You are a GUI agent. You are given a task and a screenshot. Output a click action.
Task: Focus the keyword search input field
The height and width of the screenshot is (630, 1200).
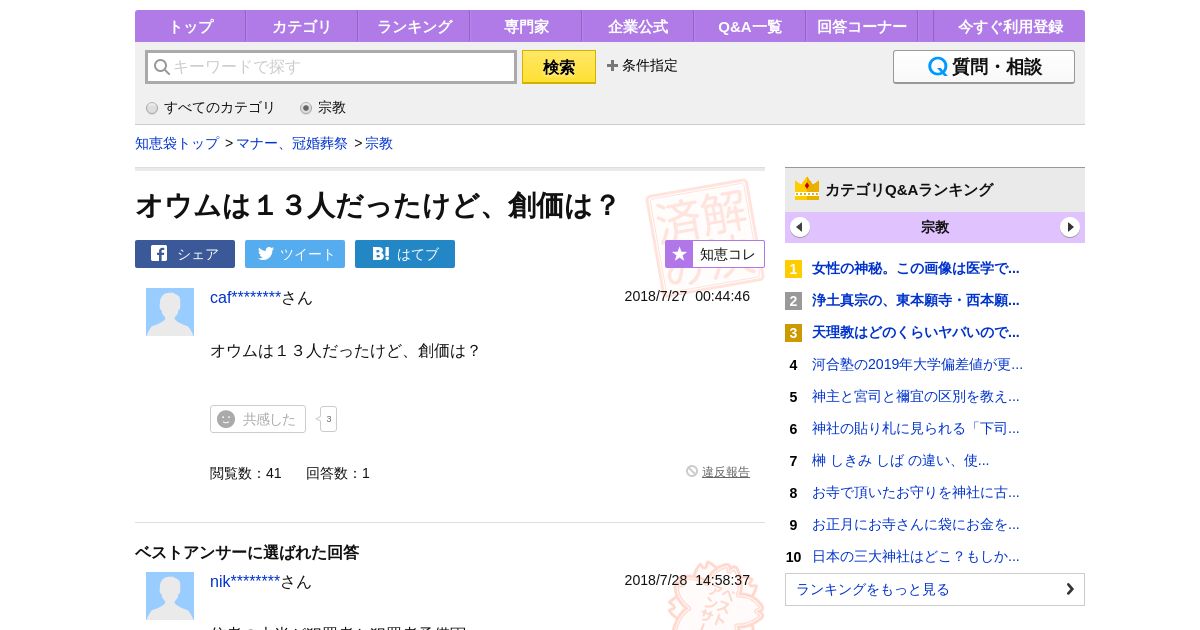point(331,67)
